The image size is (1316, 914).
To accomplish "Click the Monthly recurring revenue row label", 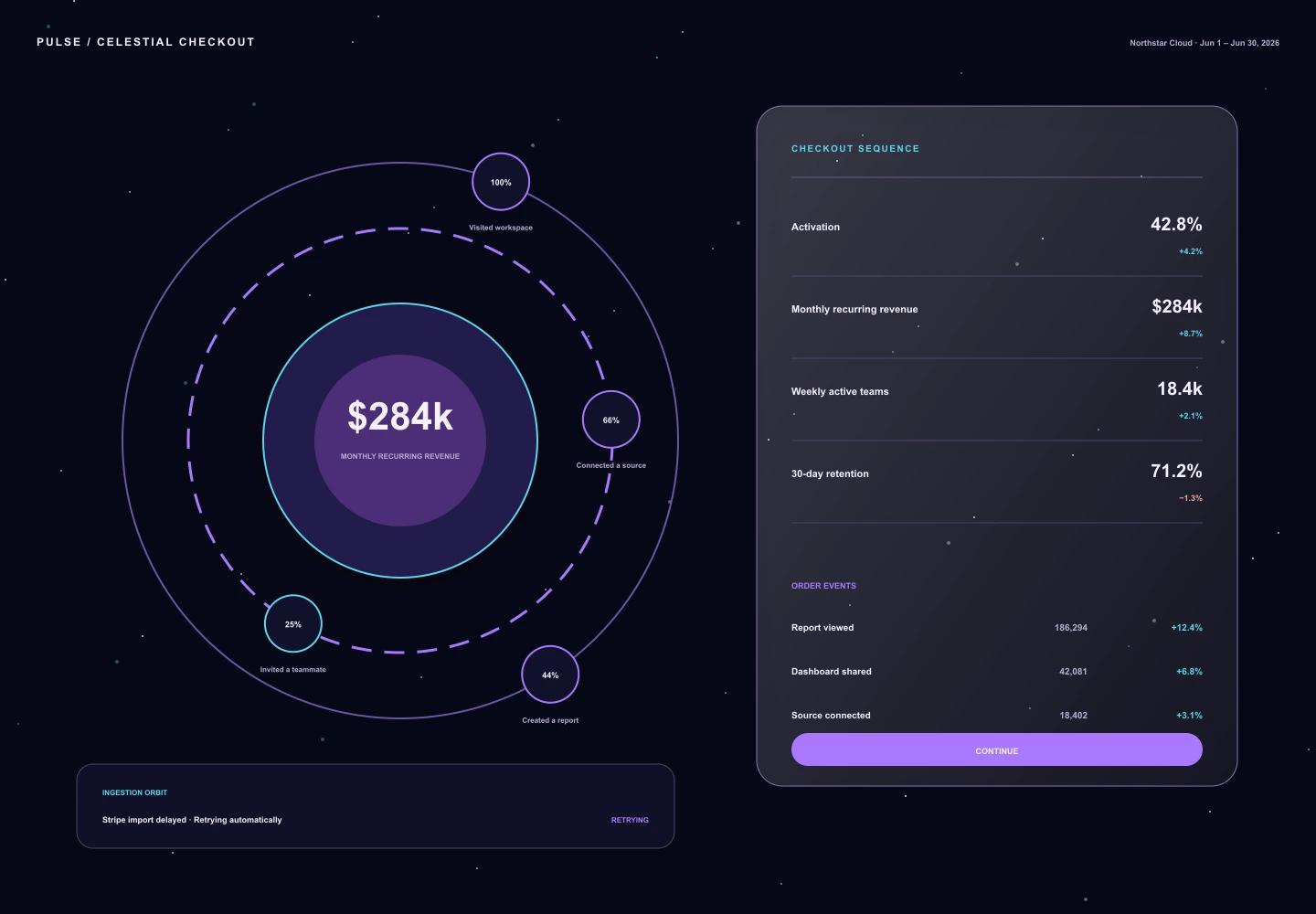I will coord(854,309).
